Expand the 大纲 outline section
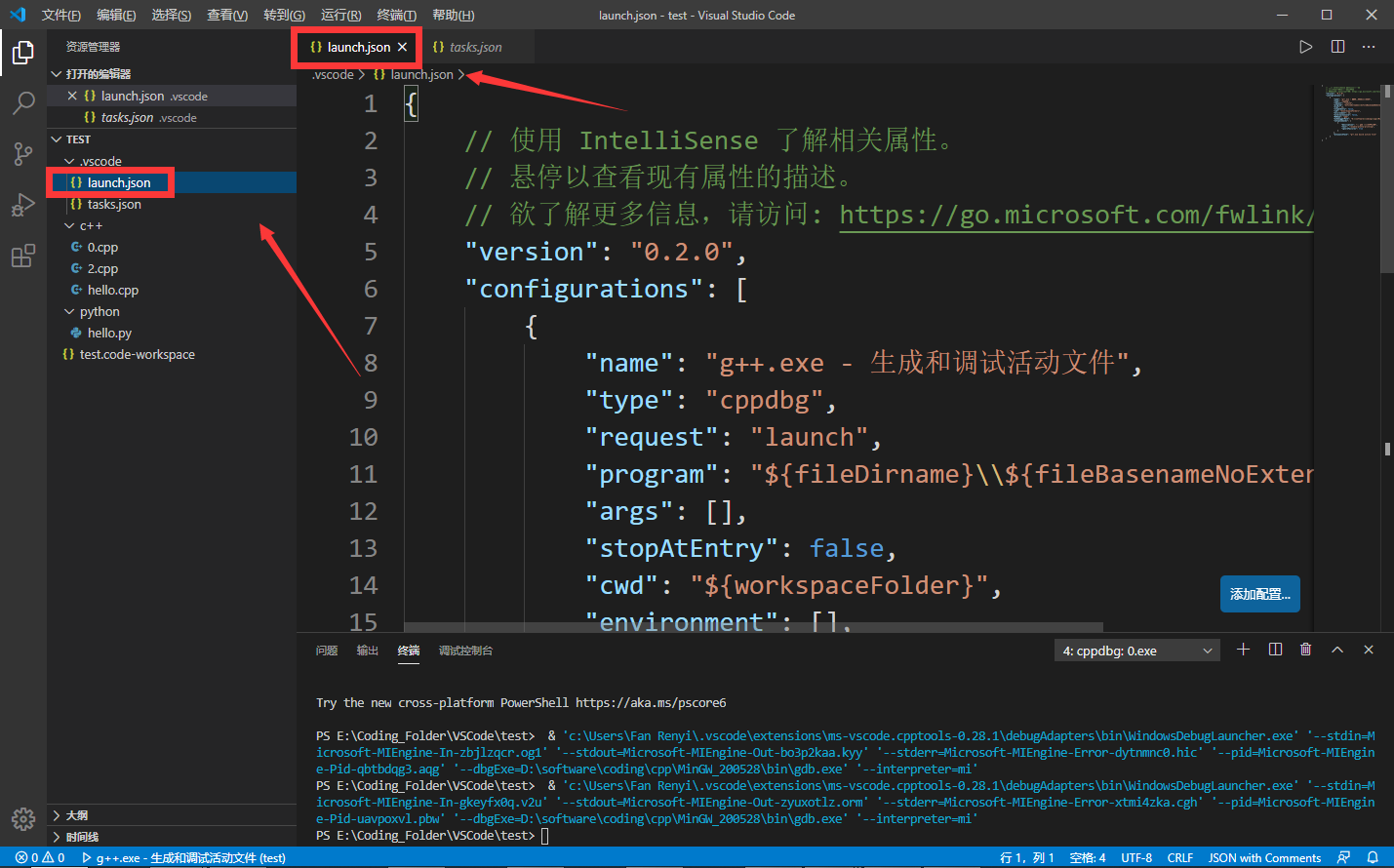This screenshot has width=1394, height=868. 76,815
